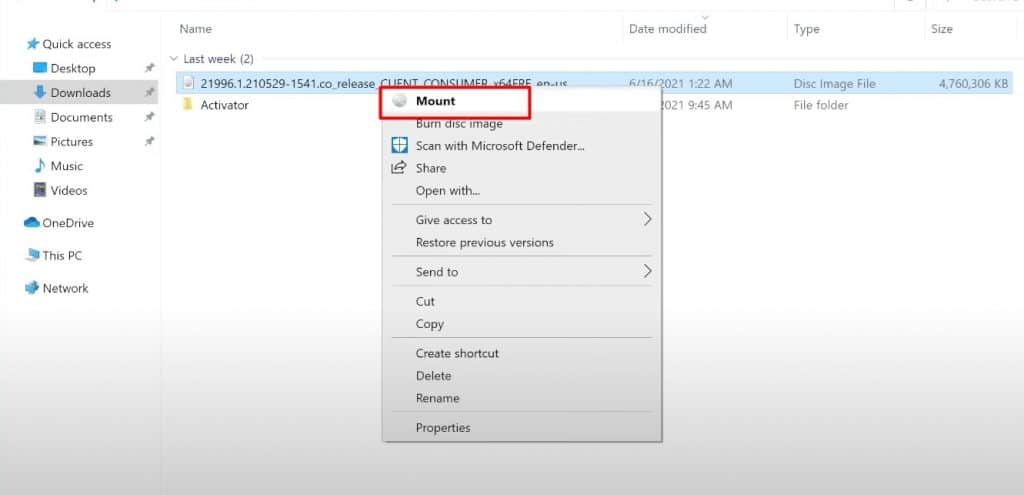Choose Copy from the context menu
1024x495 pixels.
click(430, 324)
